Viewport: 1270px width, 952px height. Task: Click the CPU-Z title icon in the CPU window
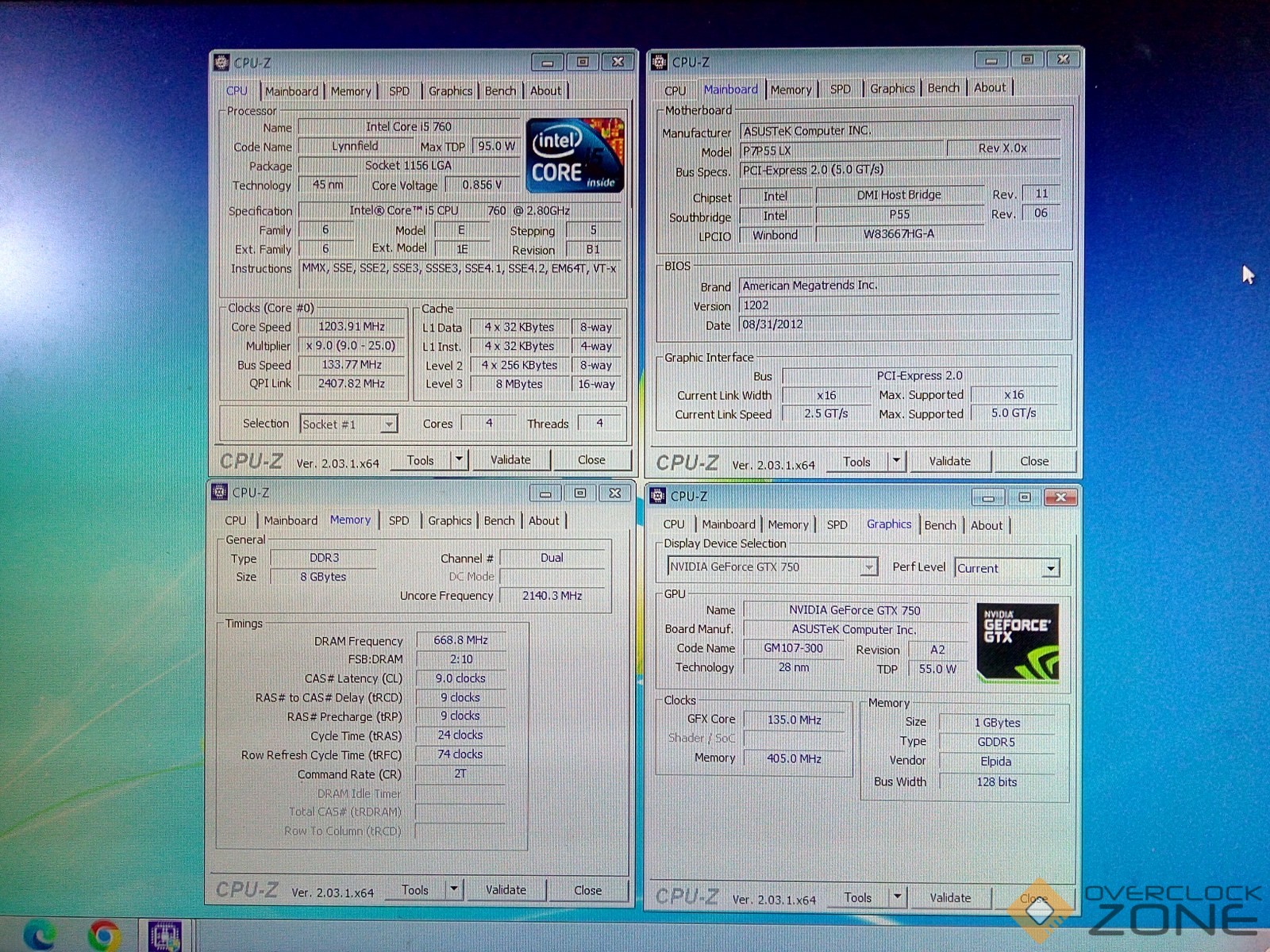[x=222, y=62]
